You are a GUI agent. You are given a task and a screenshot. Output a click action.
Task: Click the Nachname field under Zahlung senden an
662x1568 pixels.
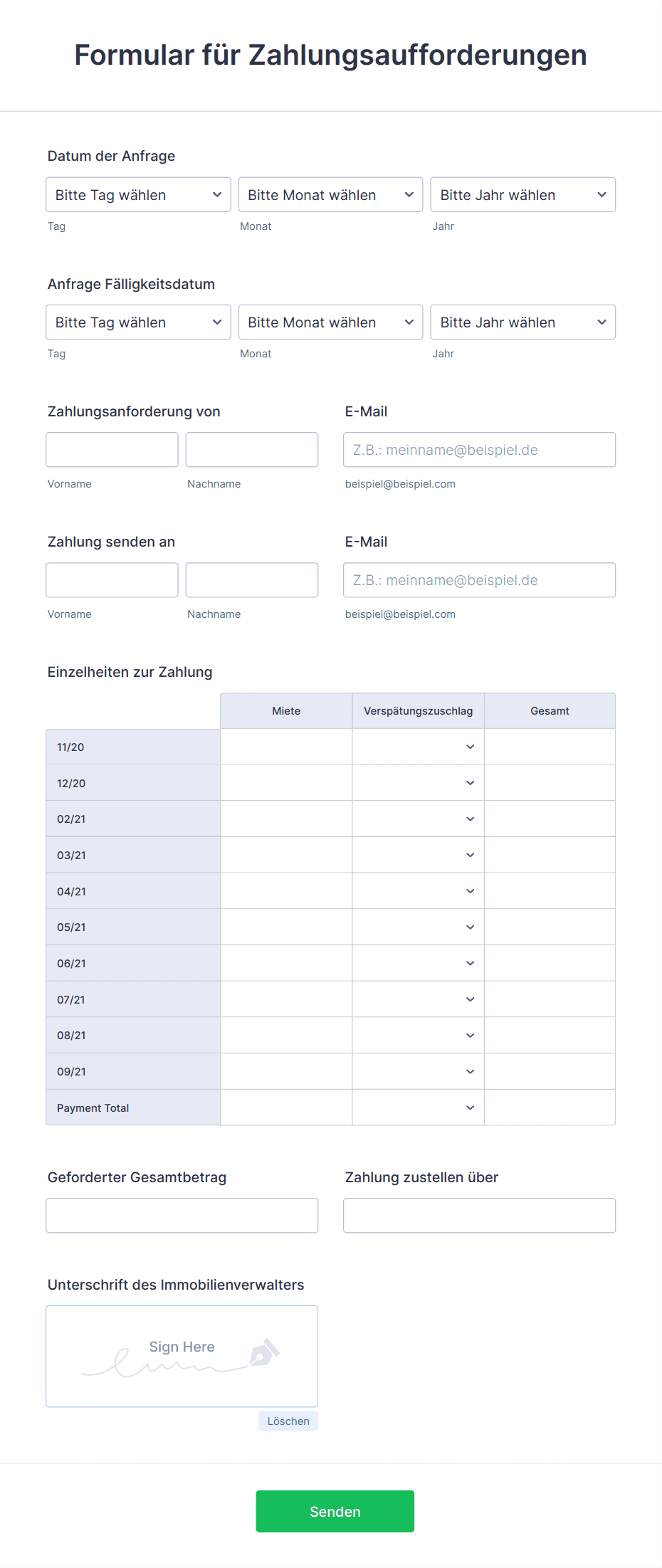[x=251, y=579]
